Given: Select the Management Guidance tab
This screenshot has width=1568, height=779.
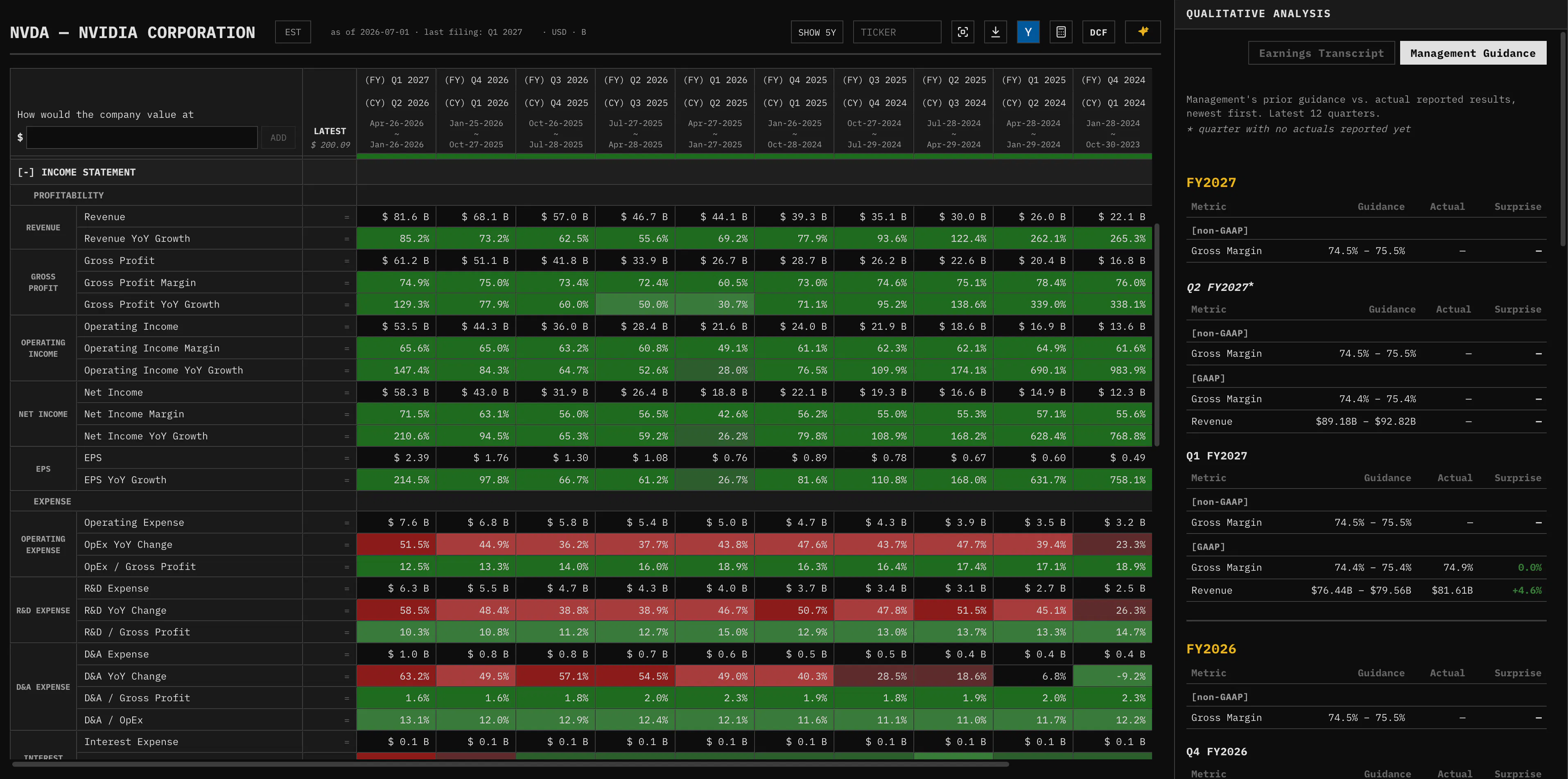Looking at the screenshot, I should click(x=1473, y=53).
